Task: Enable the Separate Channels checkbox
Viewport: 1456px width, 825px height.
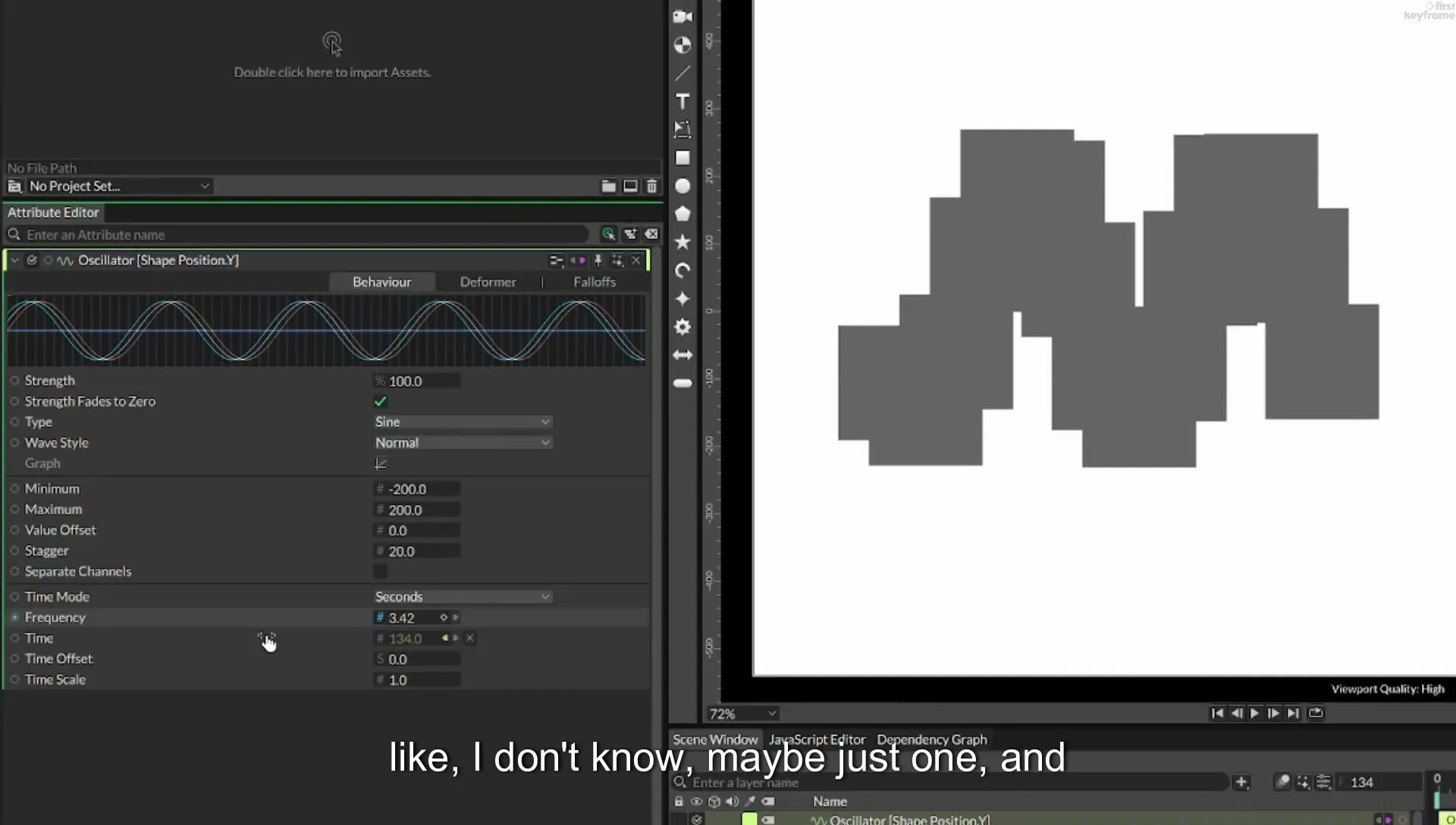Action: click(x=381, y=571)
